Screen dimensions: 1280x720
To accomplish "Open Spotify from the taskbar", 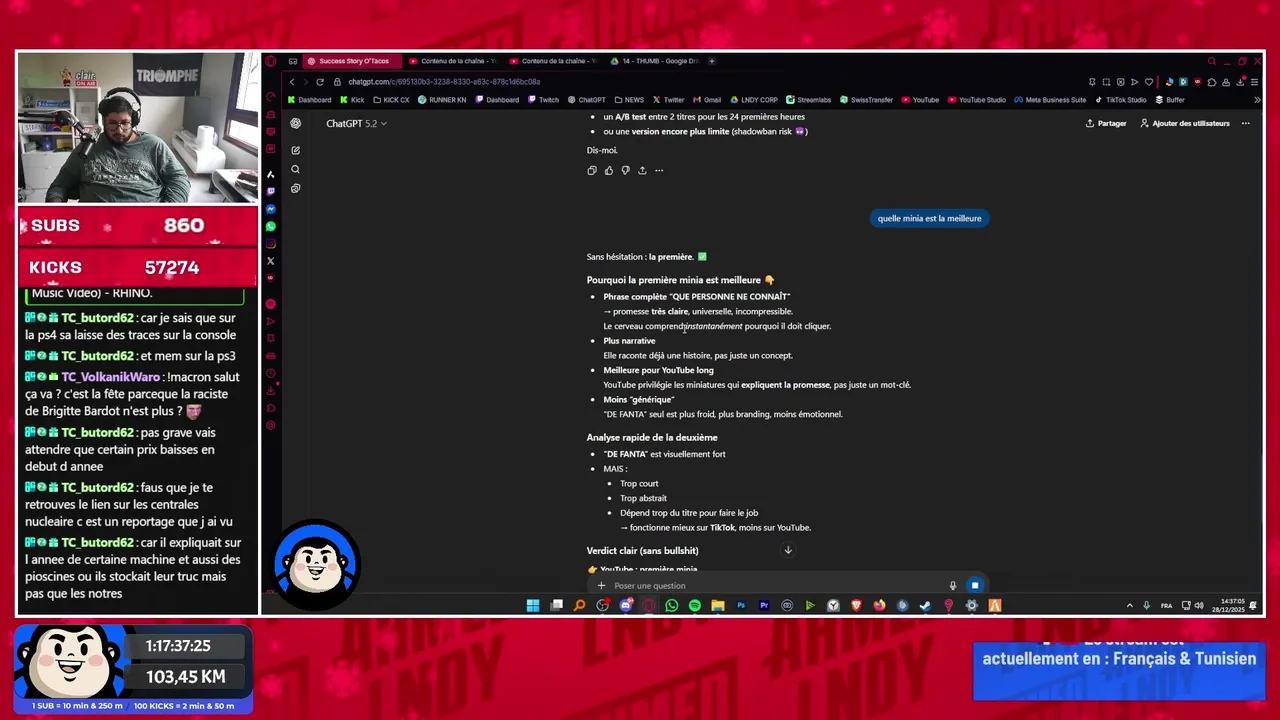I will [694, 605].
